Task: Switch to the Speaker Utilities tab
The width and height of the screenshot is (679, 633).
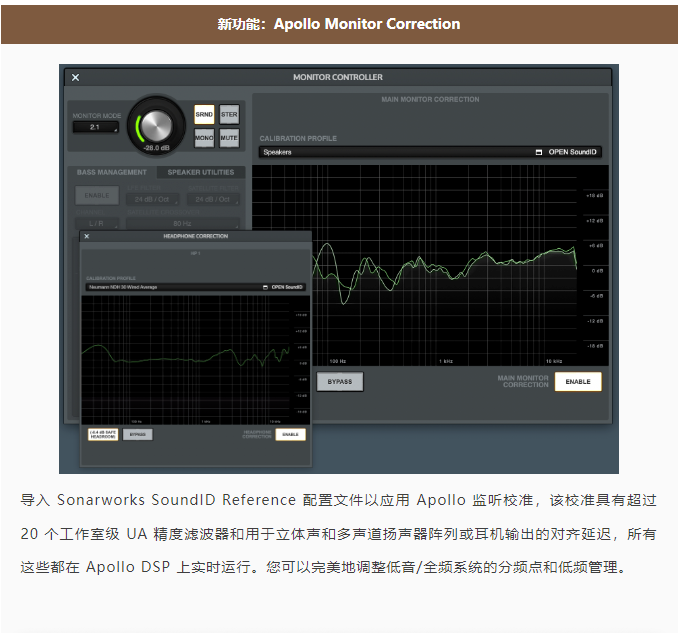Action: tap(201, 172)
